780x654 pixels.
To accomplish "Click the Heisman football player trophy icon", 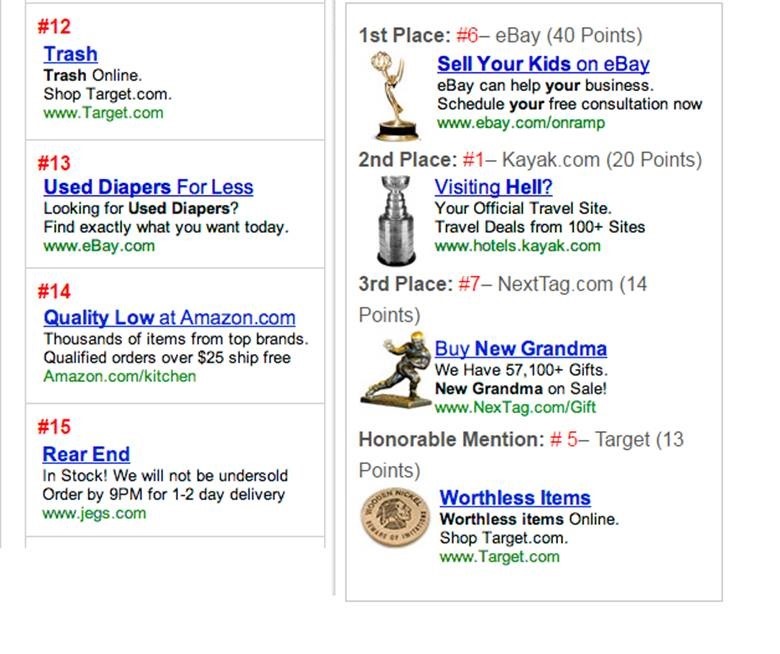I will [395, 371].
